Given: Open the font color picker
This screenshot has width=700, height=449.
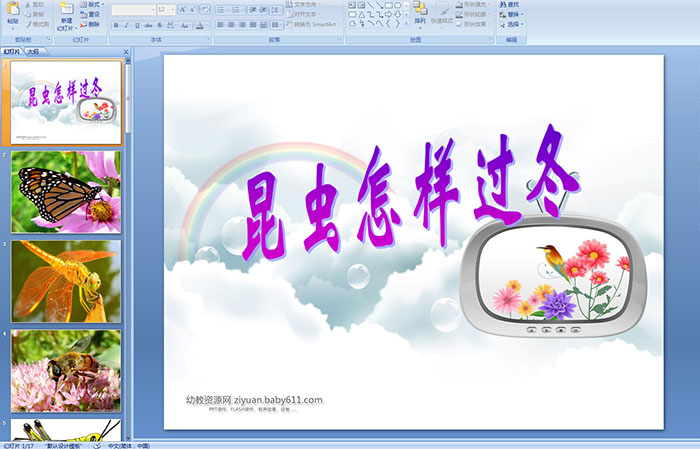Looking at the screenshot, I should [x=201, y=24].
